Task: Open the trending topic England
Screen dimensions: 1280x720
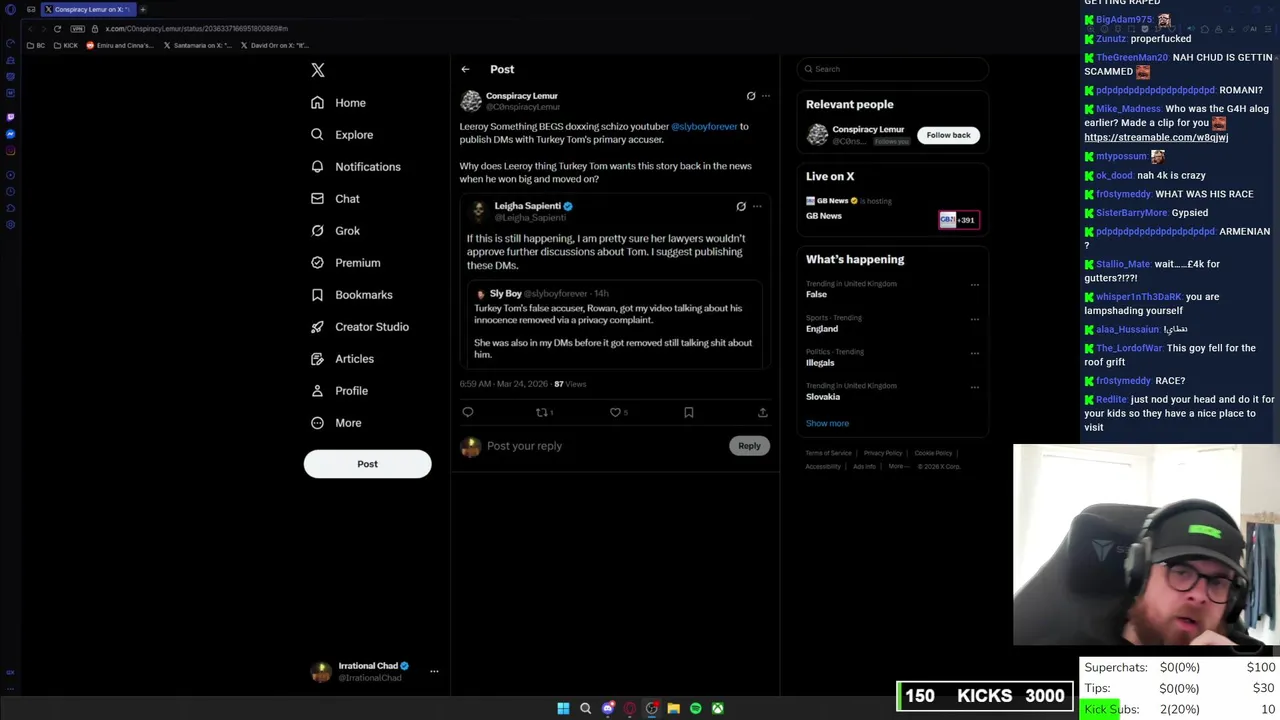Action: point(822,328)
